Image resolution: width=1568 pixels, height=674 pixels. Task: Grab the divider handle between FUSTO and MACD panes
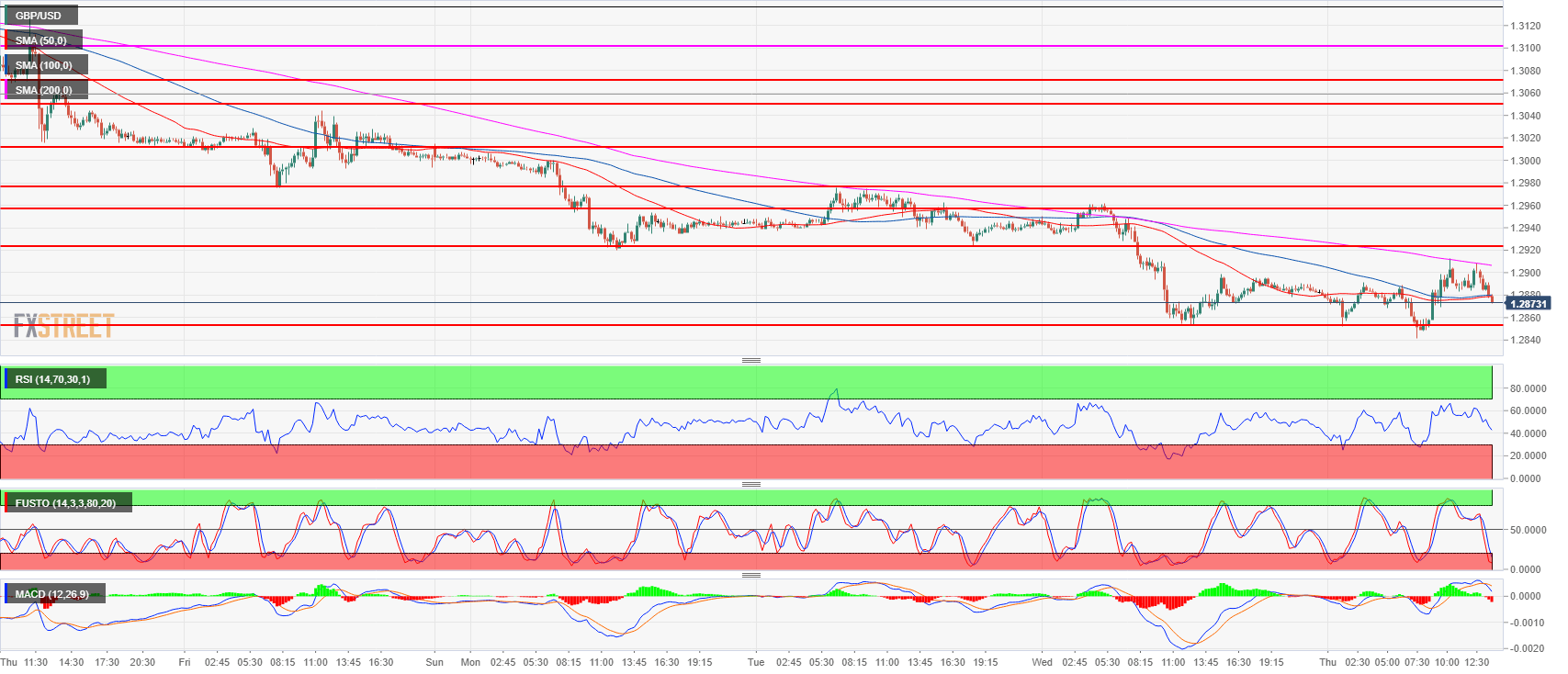pos(751,575)
